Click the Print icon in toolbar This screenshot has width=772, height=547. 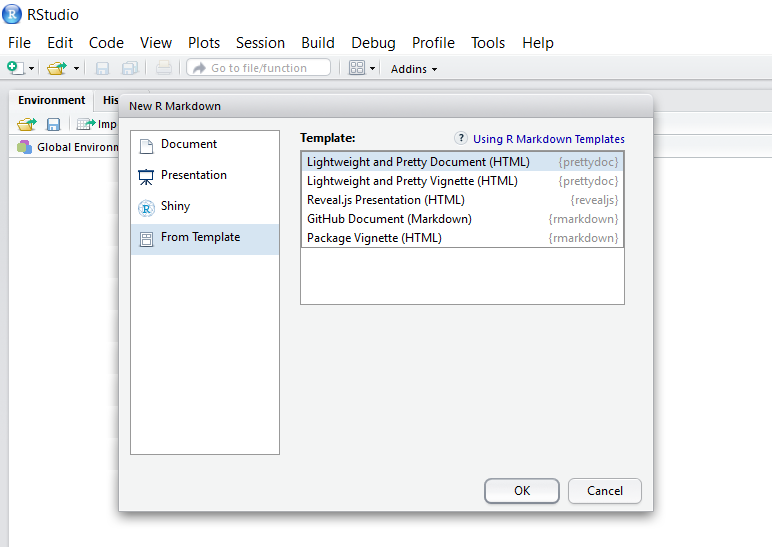coord(163,68)
